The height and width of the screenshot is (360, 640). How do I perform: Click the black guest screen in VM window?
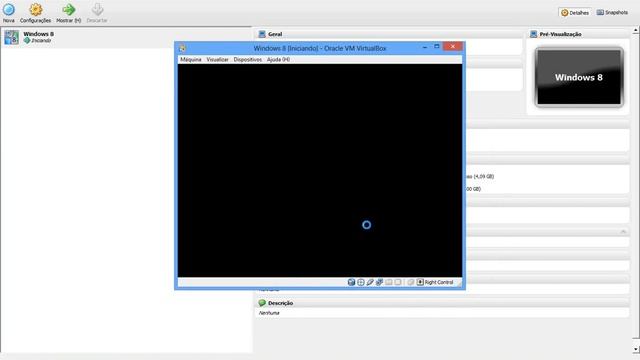320,170
